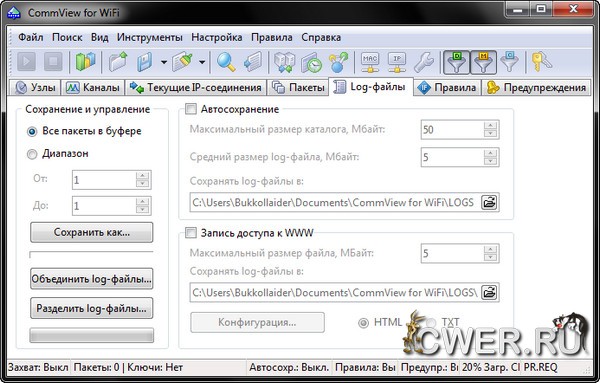Click the Конфигурация... button
600x383 pixels.
257,322
